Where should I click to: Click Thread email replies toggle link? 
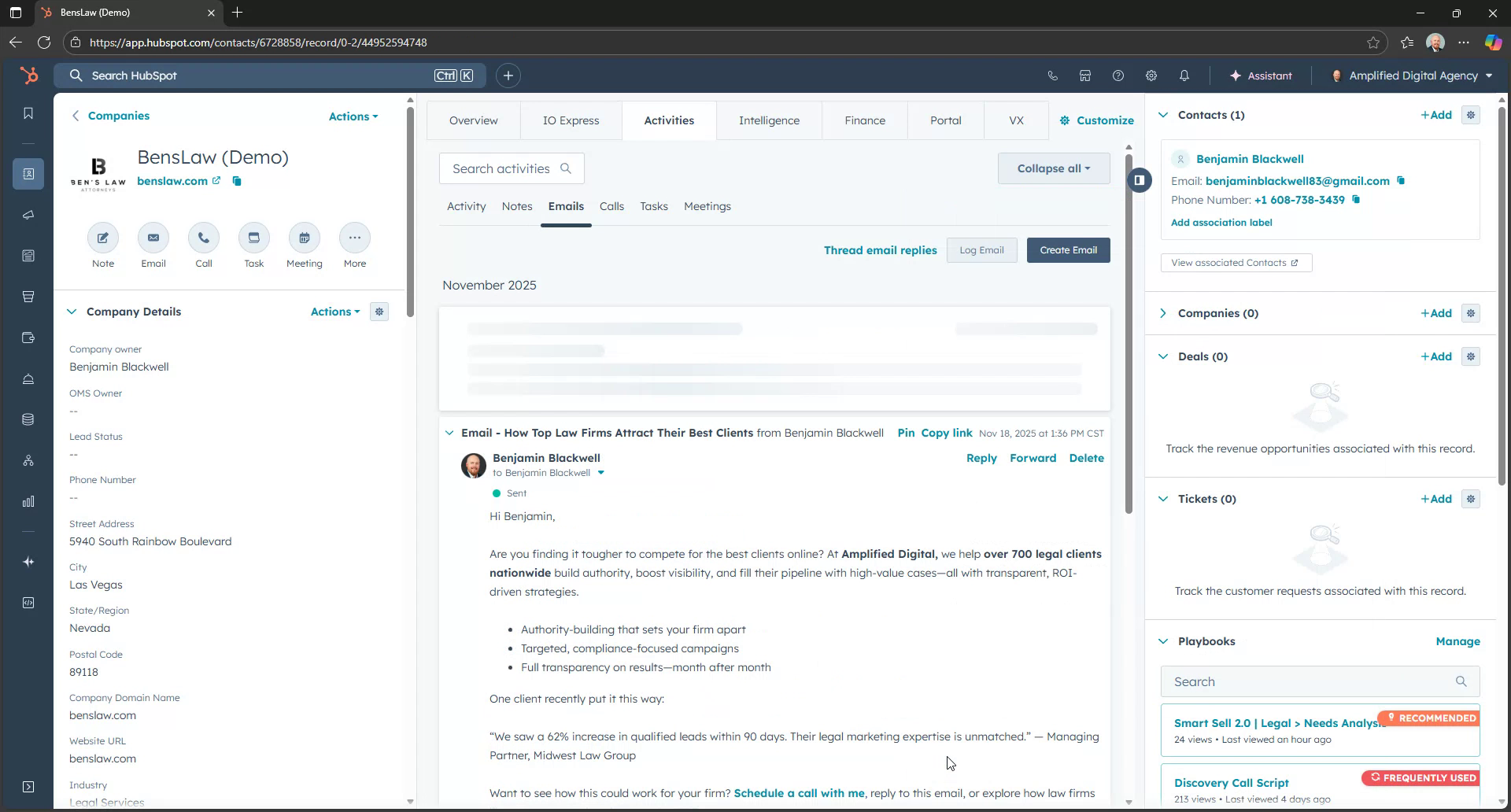coord(880,249)
